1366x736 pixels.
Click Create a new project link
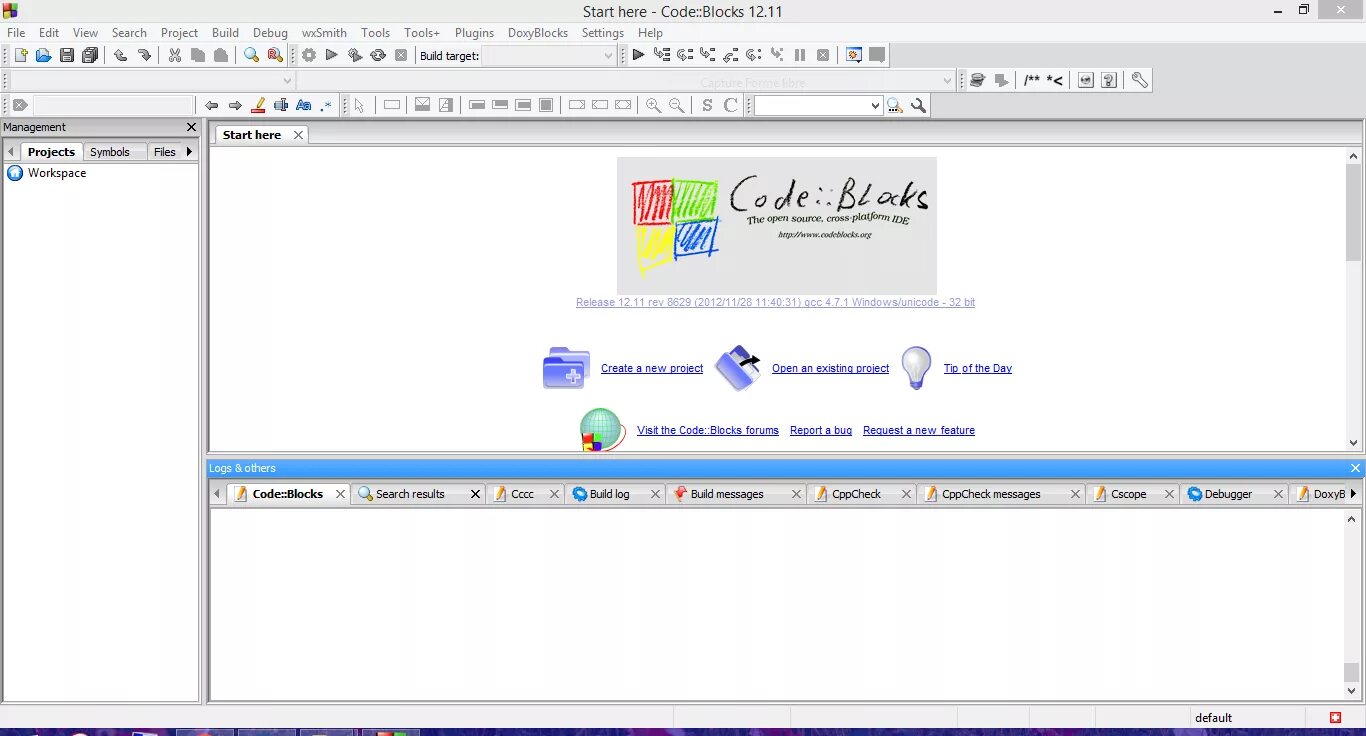coord(652,368)
